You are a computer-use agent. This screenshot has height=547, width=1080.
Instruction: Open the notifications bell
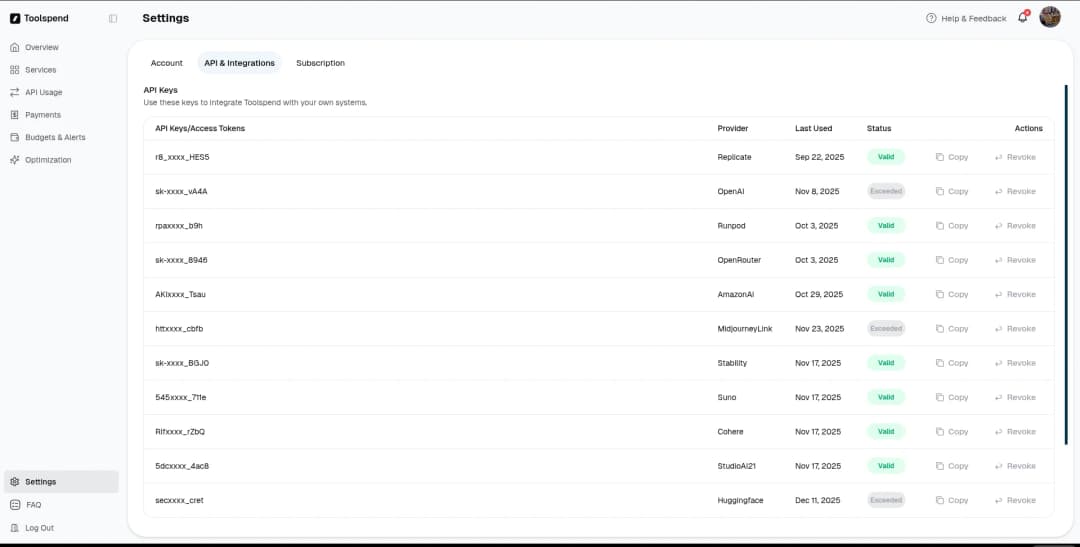[x=1023, y=18]
